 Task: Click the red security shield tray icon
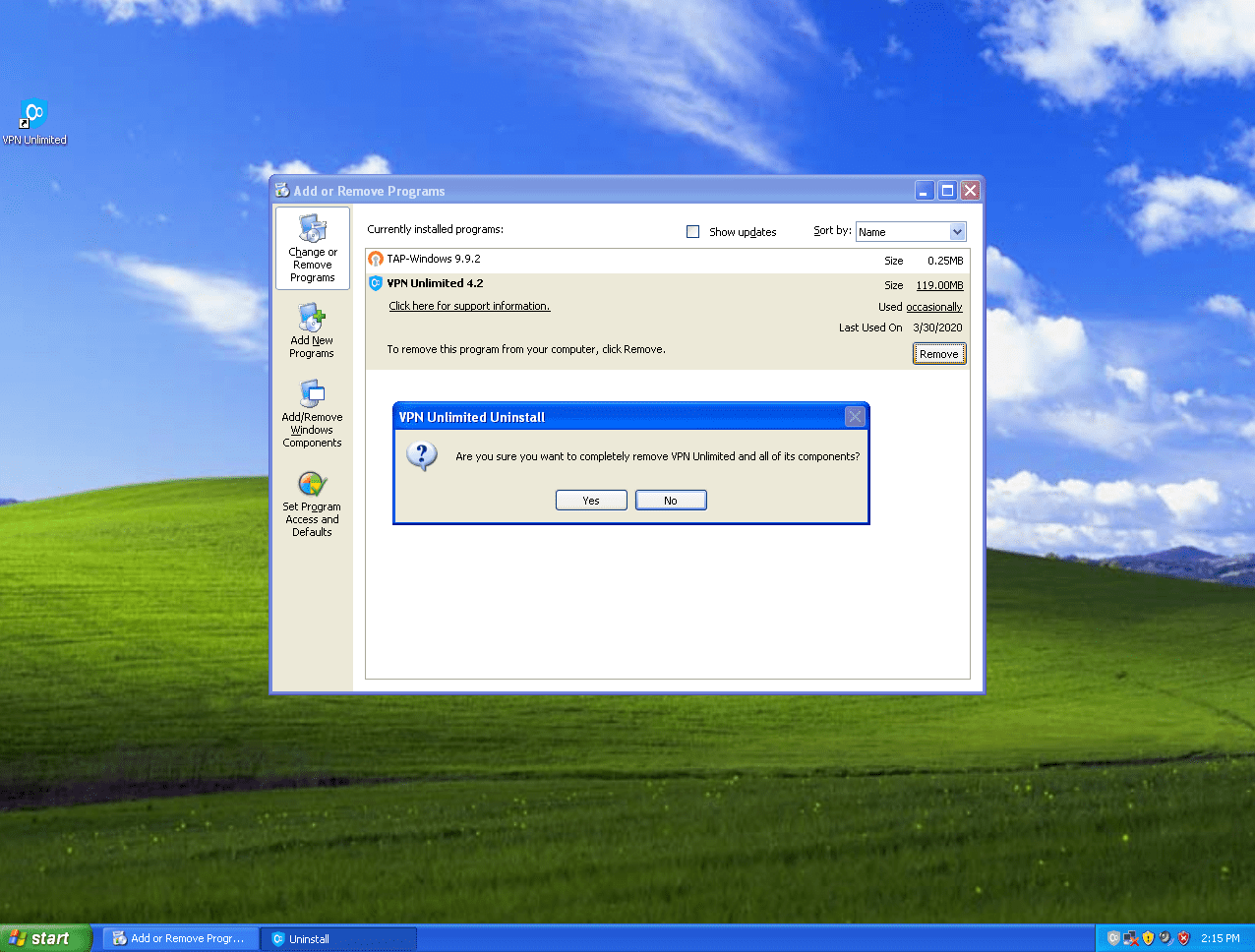1183,937
